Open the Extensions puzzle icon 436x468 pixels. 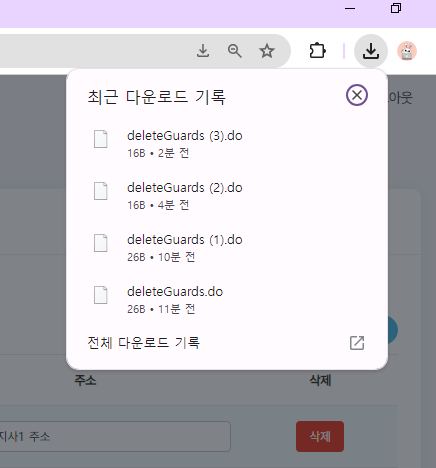click(317, 51)
